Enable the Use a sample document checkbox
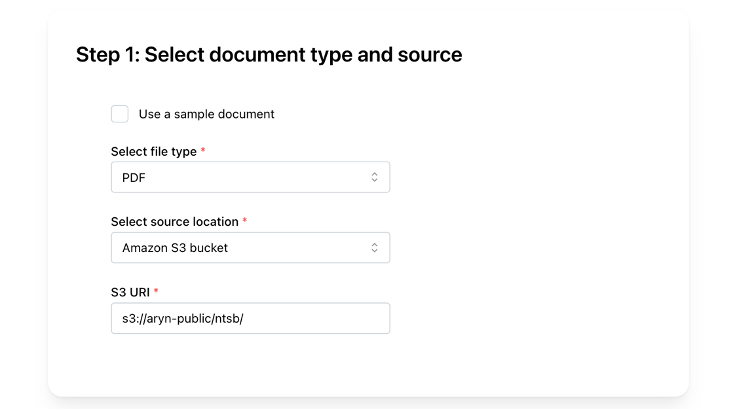The height and width of the screenshot is (410, 738). pos(120,114)
